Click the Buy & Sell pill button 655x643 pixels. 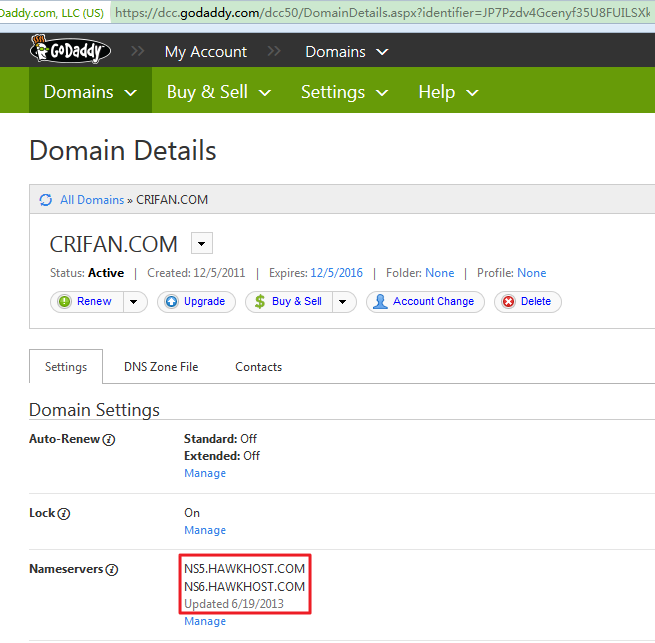289,302
